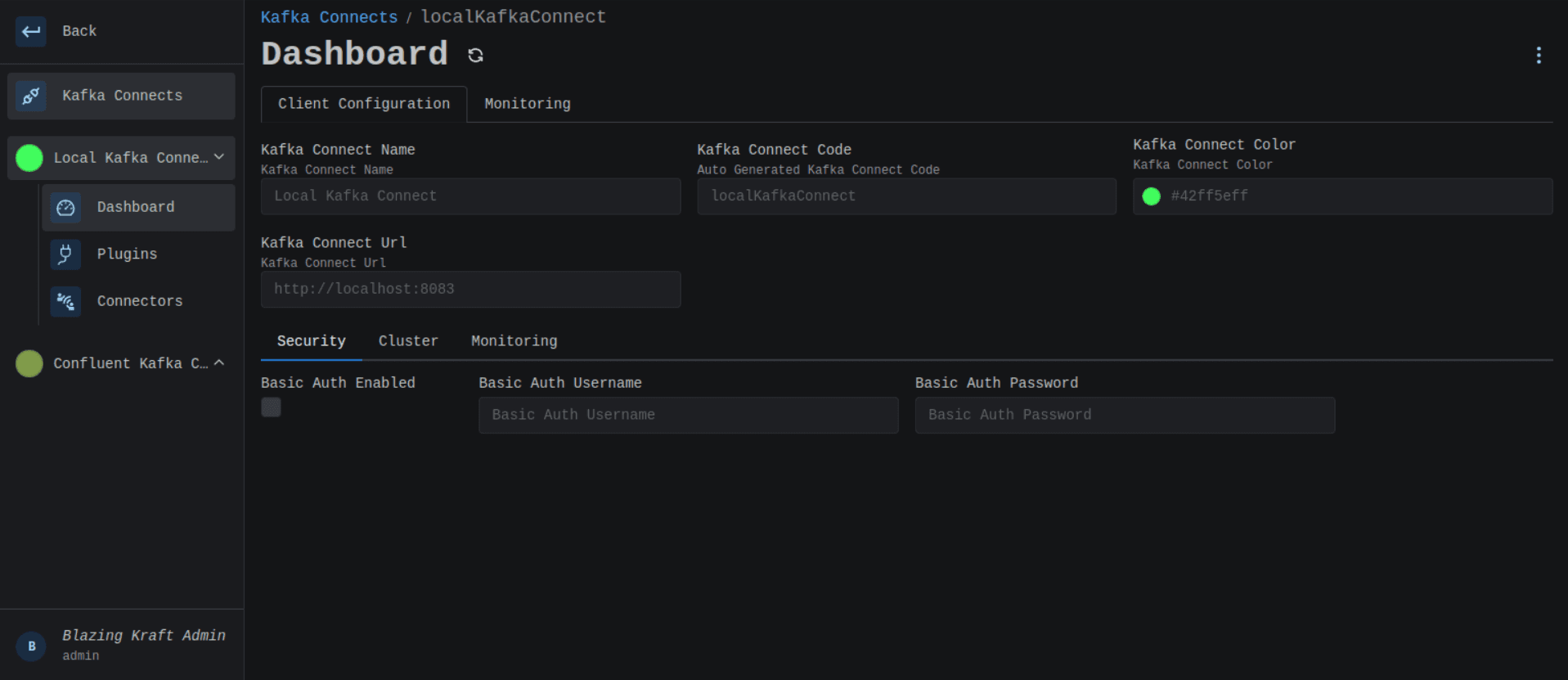Toggle the Confluent Kafka Connect chevron
Screen dimensions: 1568x680
click(219, 363)
